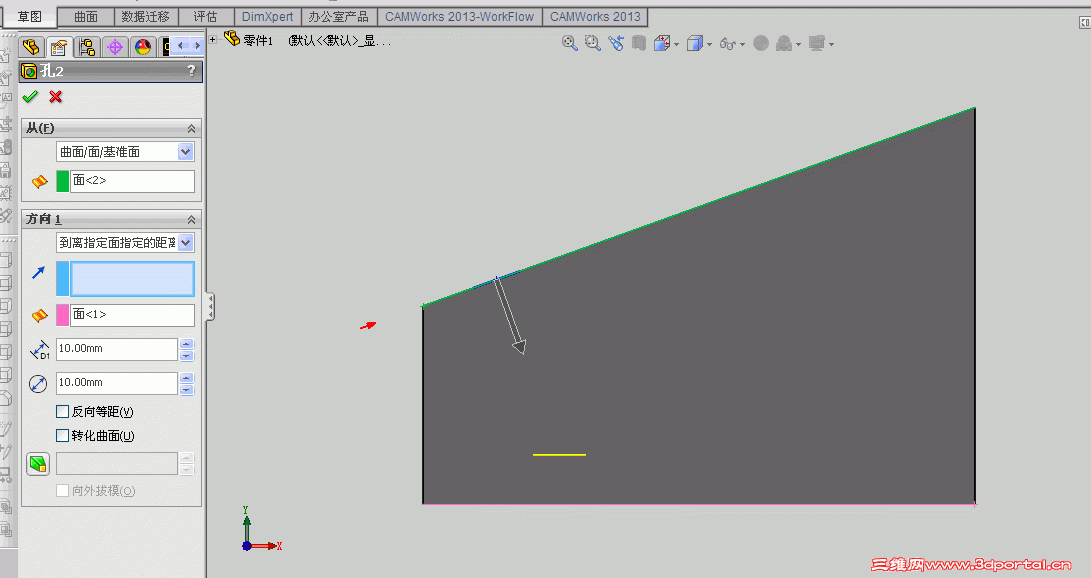
Task: Click the D1 offset distance 10.00mm field
Action: [x=117, y=349]
